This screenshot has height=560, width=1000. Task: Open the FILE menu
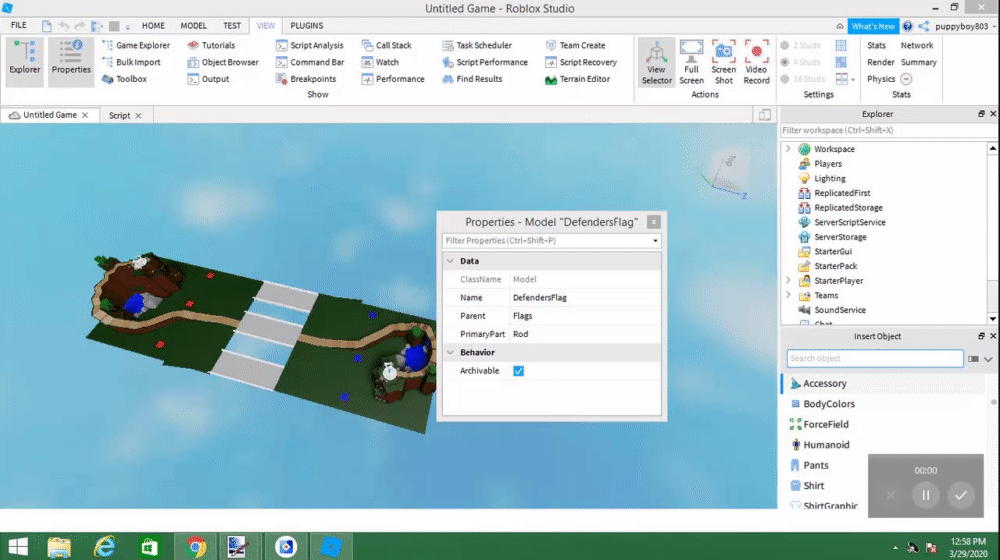[18, 26]
